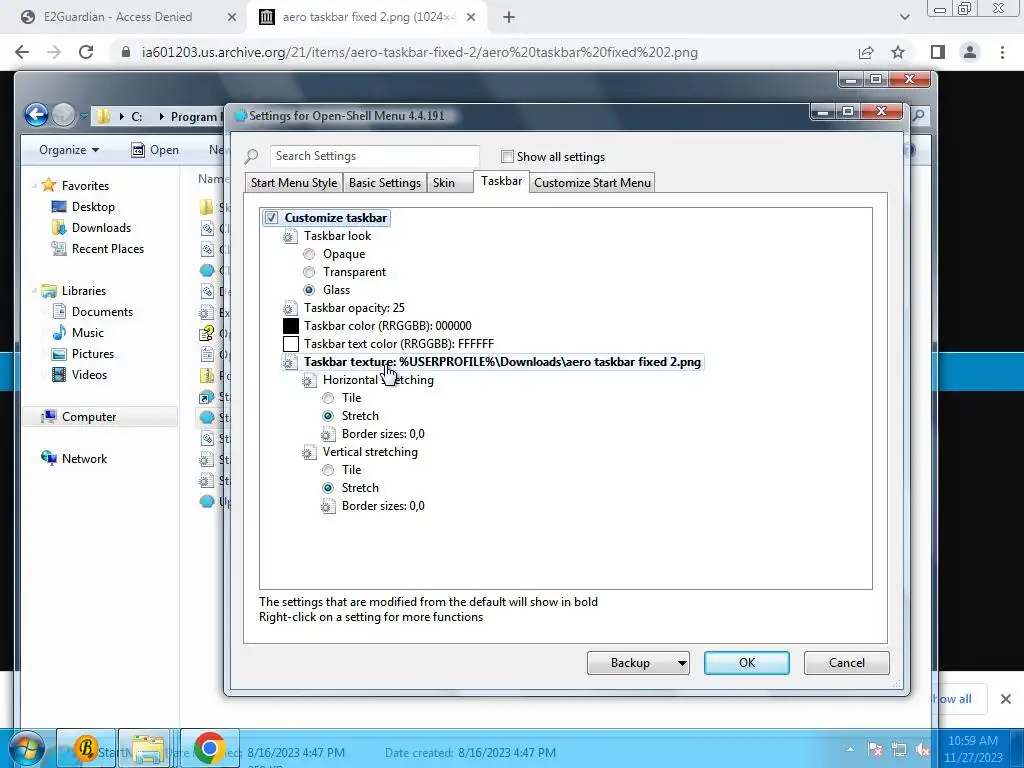Open the Windows Start orb
Image resolution: width=1024 pixels, height=768 pixels.
click(x=26, y=748)
